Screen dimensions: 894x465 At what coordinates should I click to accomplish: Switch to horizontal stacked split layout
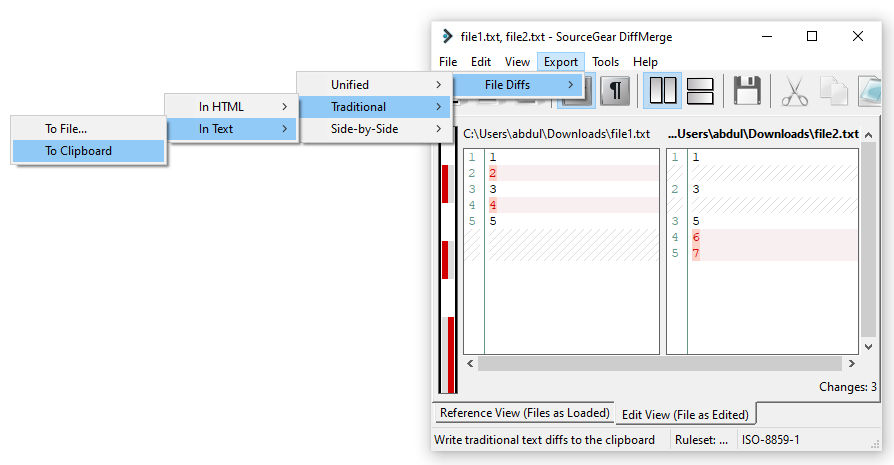700,91
